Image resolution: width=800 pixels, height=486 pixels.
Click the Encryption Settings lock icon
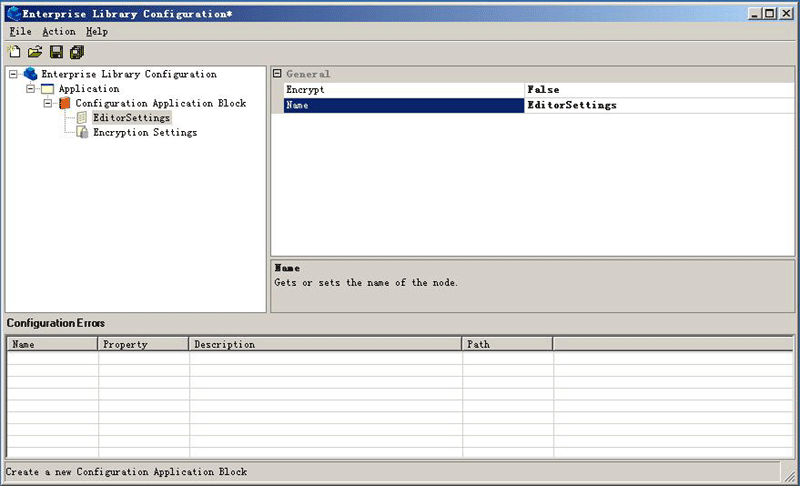click(82, 132)
